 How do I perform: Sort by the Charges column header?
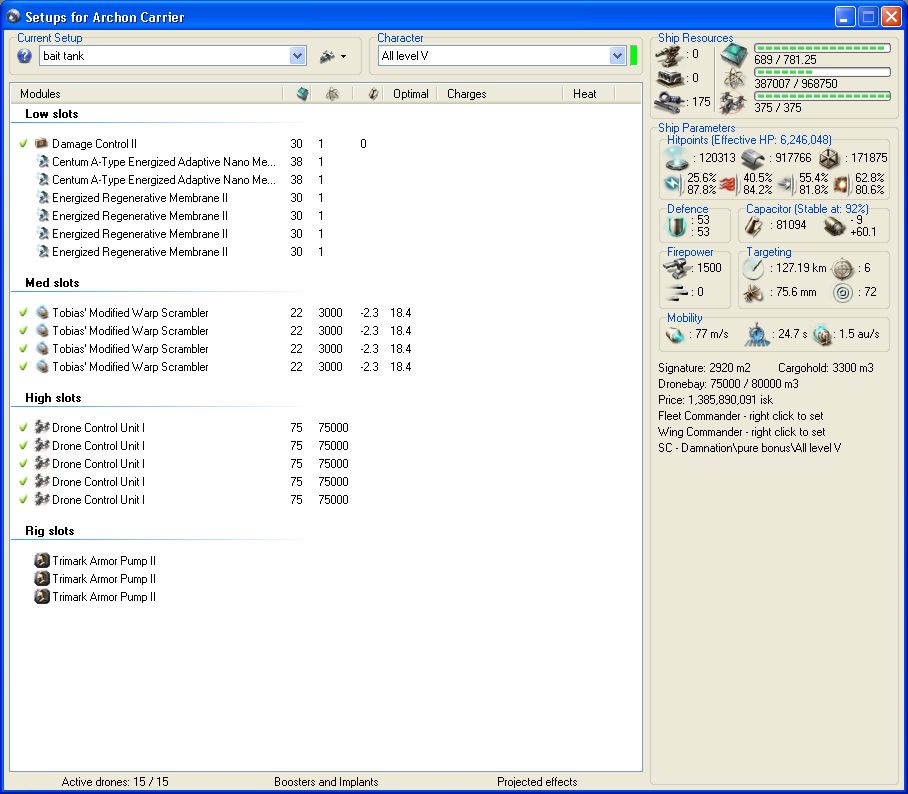(x=467, y=94)
